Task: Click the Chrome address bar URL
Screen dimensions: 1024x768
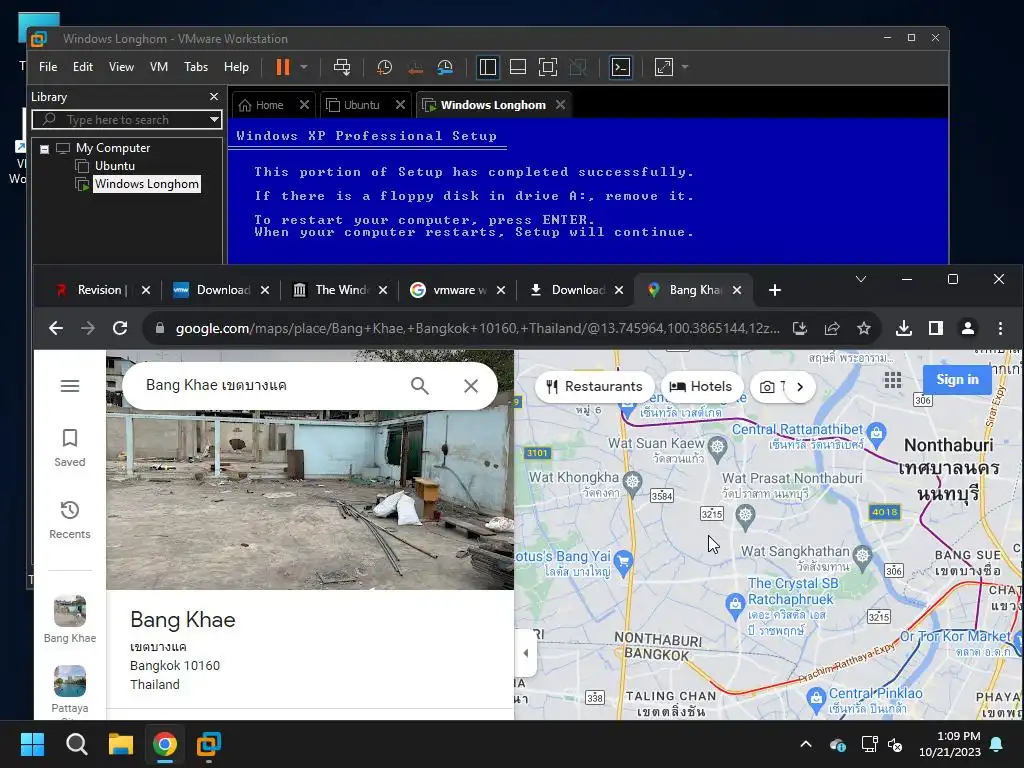Action: 477,328
